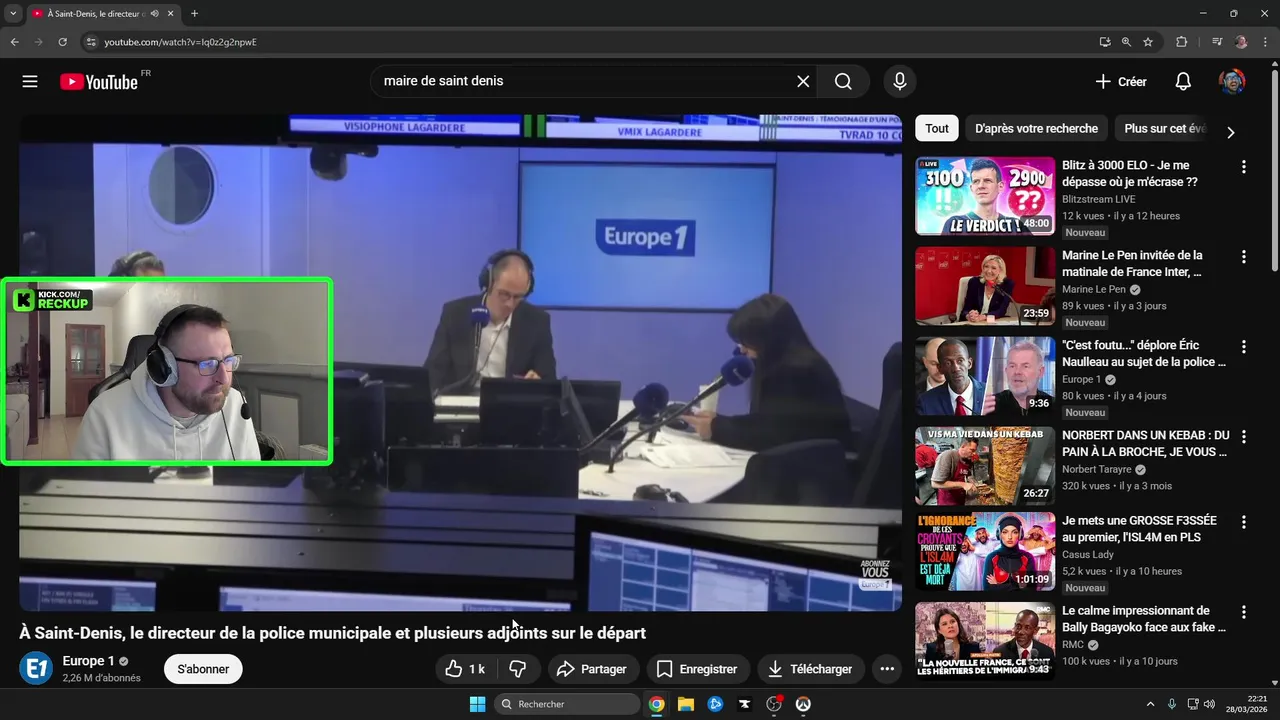Screen dimensions: 1280x720
Task: Open OBS Studio taskbar icon
Action: (x=773, y=704)
